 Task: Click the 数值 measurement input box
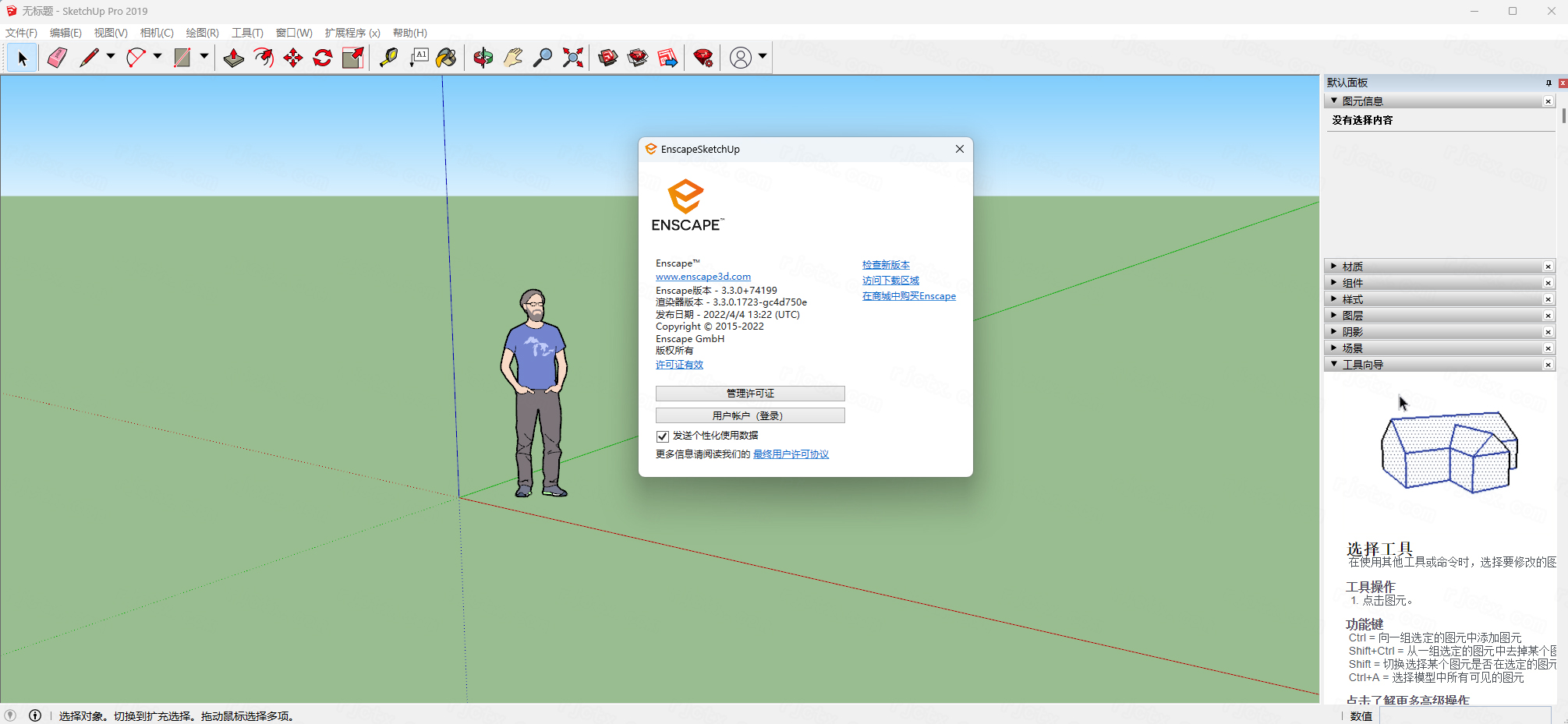click(x=1465, y=716)
